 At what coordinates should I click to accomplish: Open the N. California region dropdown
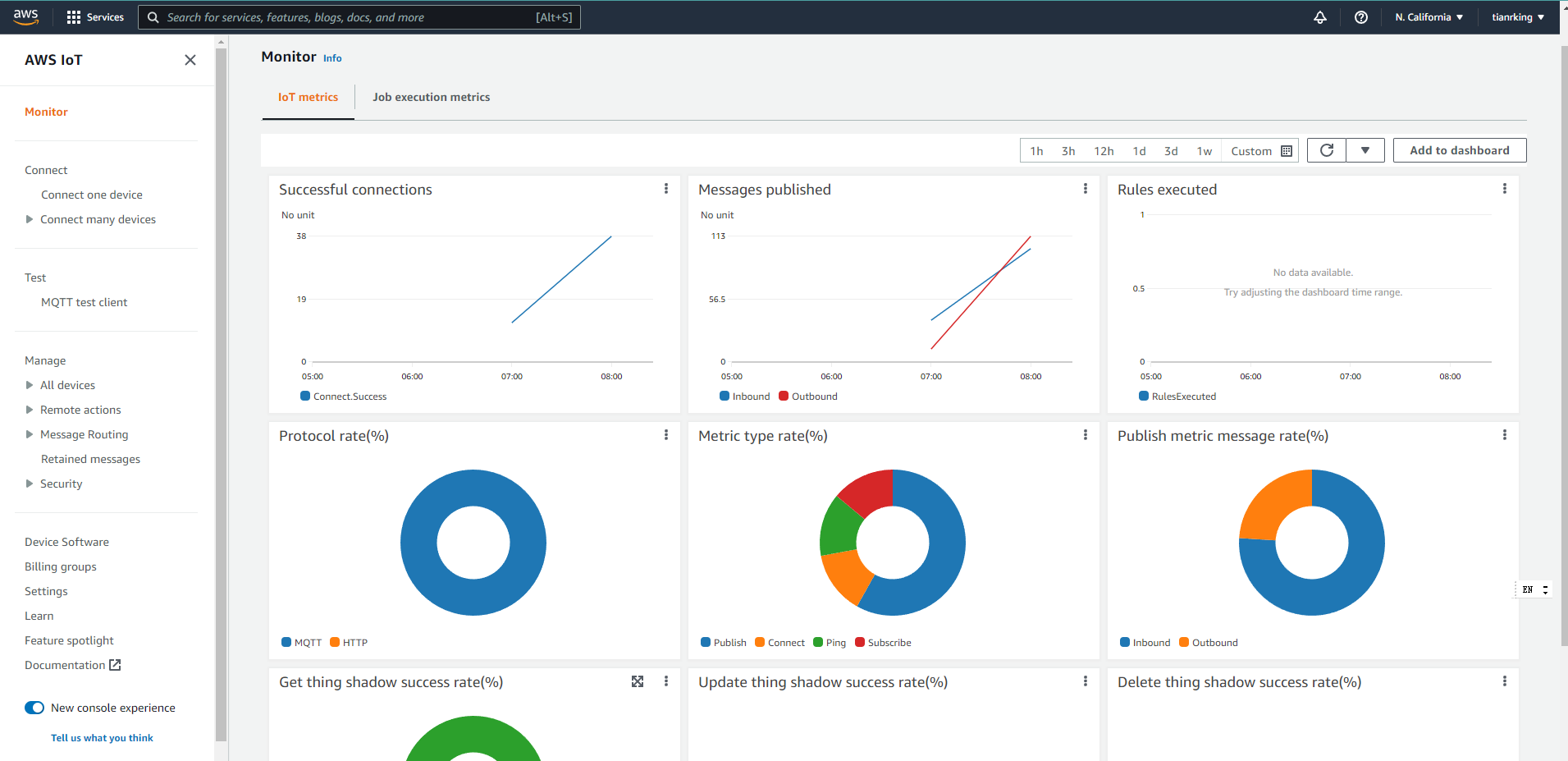[1429, 17]
